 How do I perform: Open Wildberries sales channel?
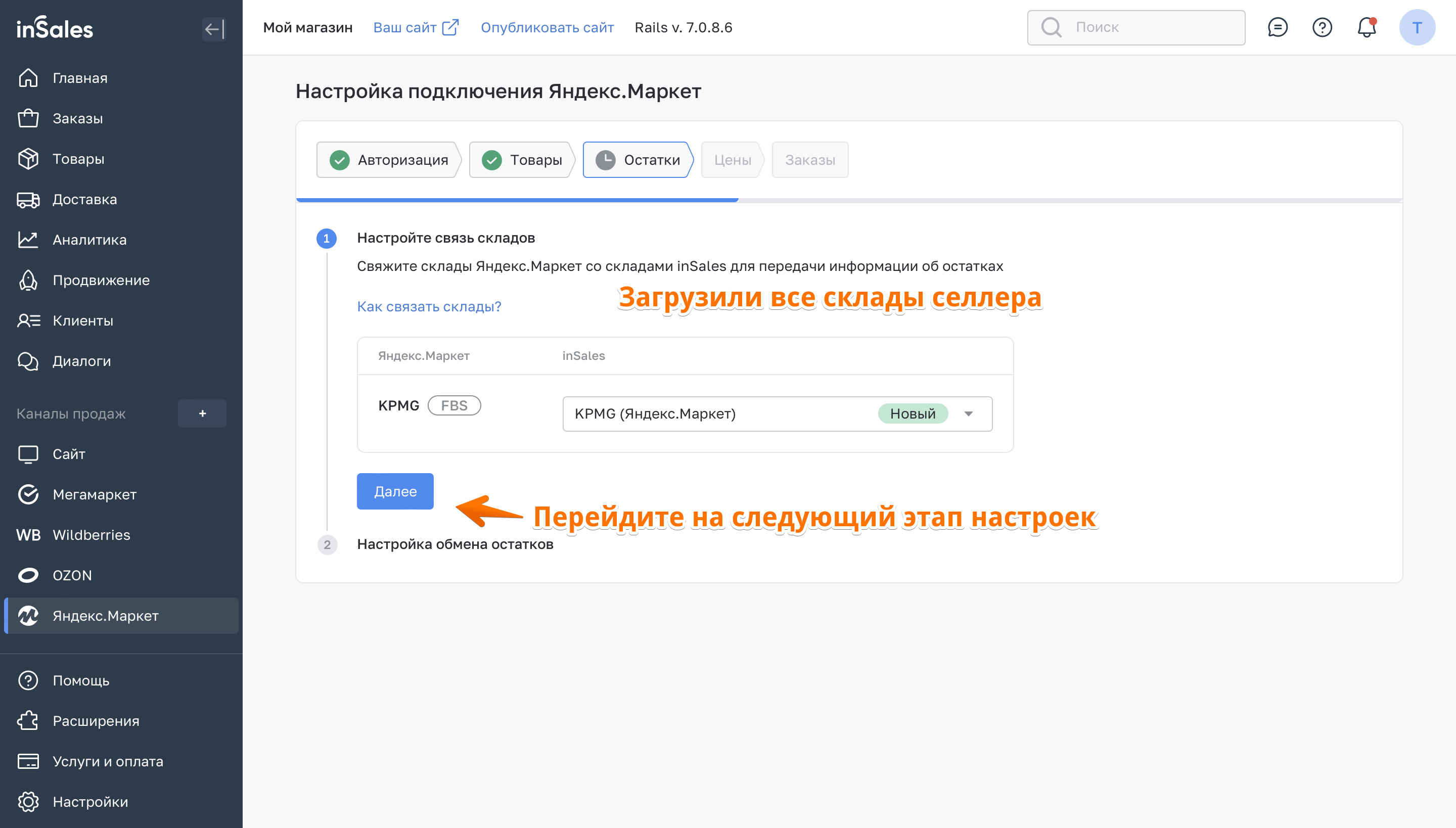91,535
